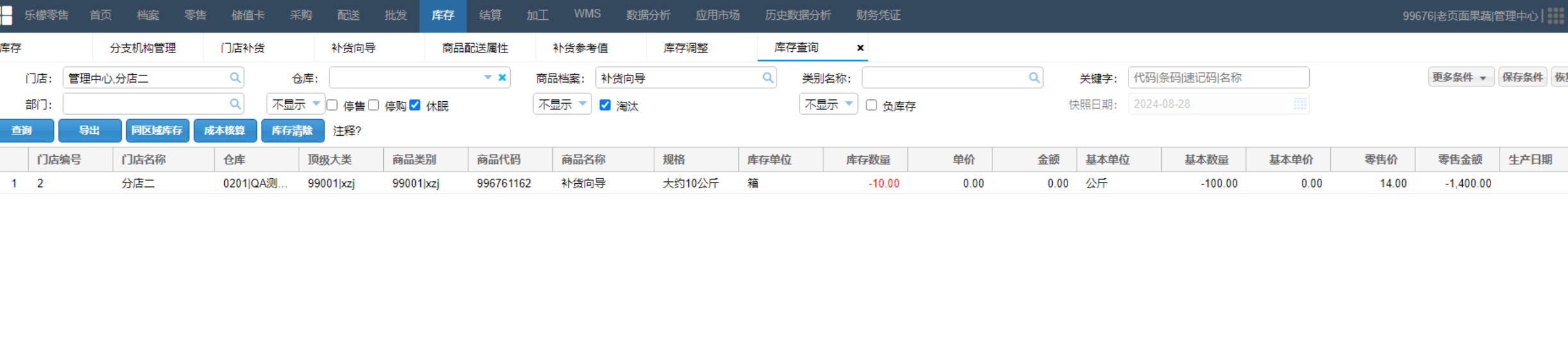Click the search icon in 门店 field
The image size is (1568, 340).
235,77
